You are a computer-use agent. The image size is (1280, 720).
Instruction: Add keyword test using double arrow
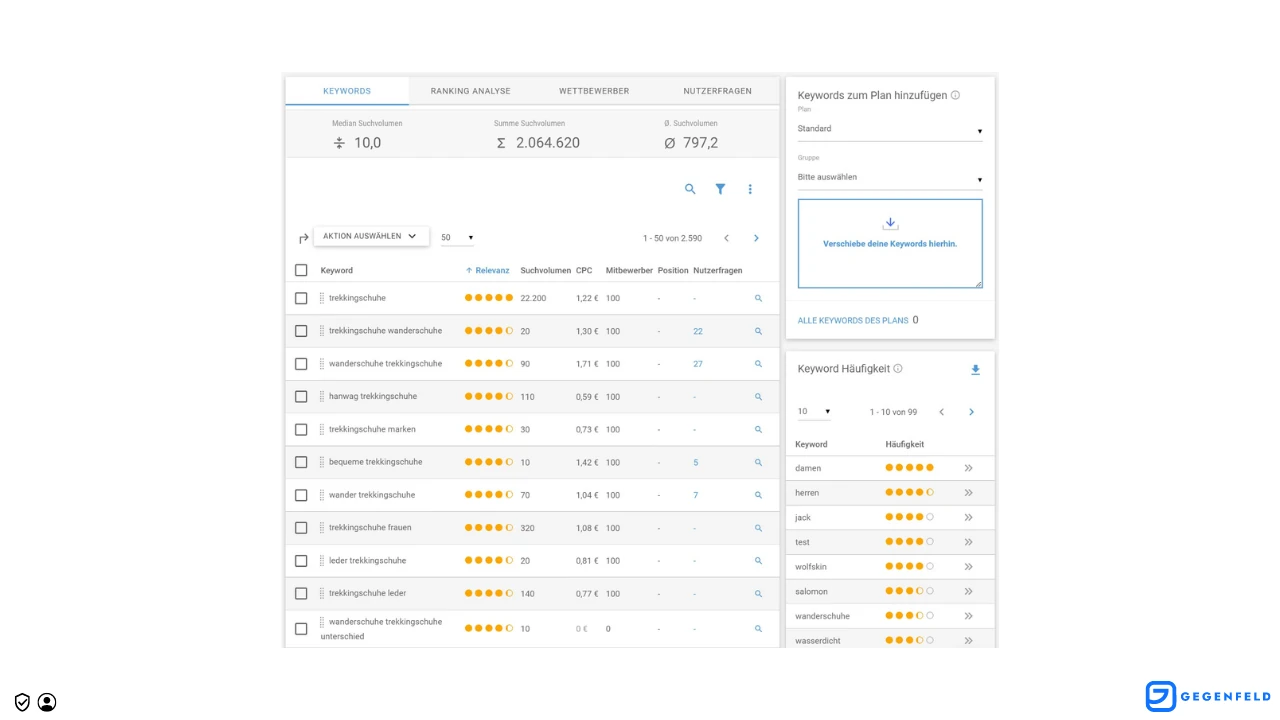tap(968, 542)
